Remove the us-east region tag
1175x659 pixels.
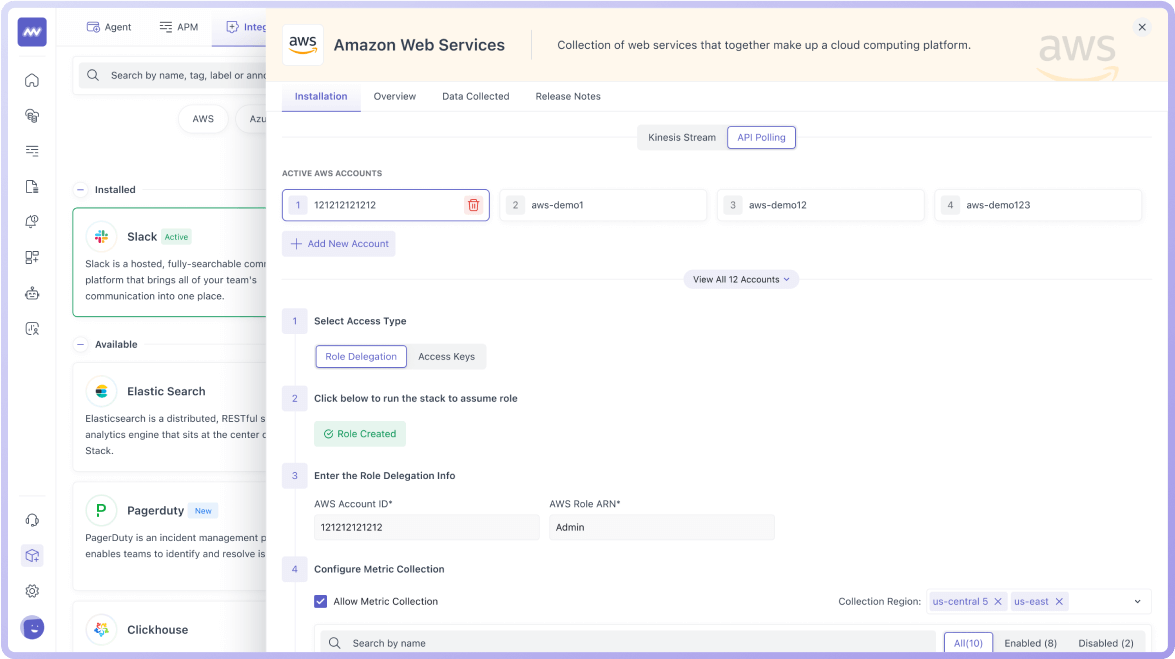pyautogui.click(x=1059, y=601)
